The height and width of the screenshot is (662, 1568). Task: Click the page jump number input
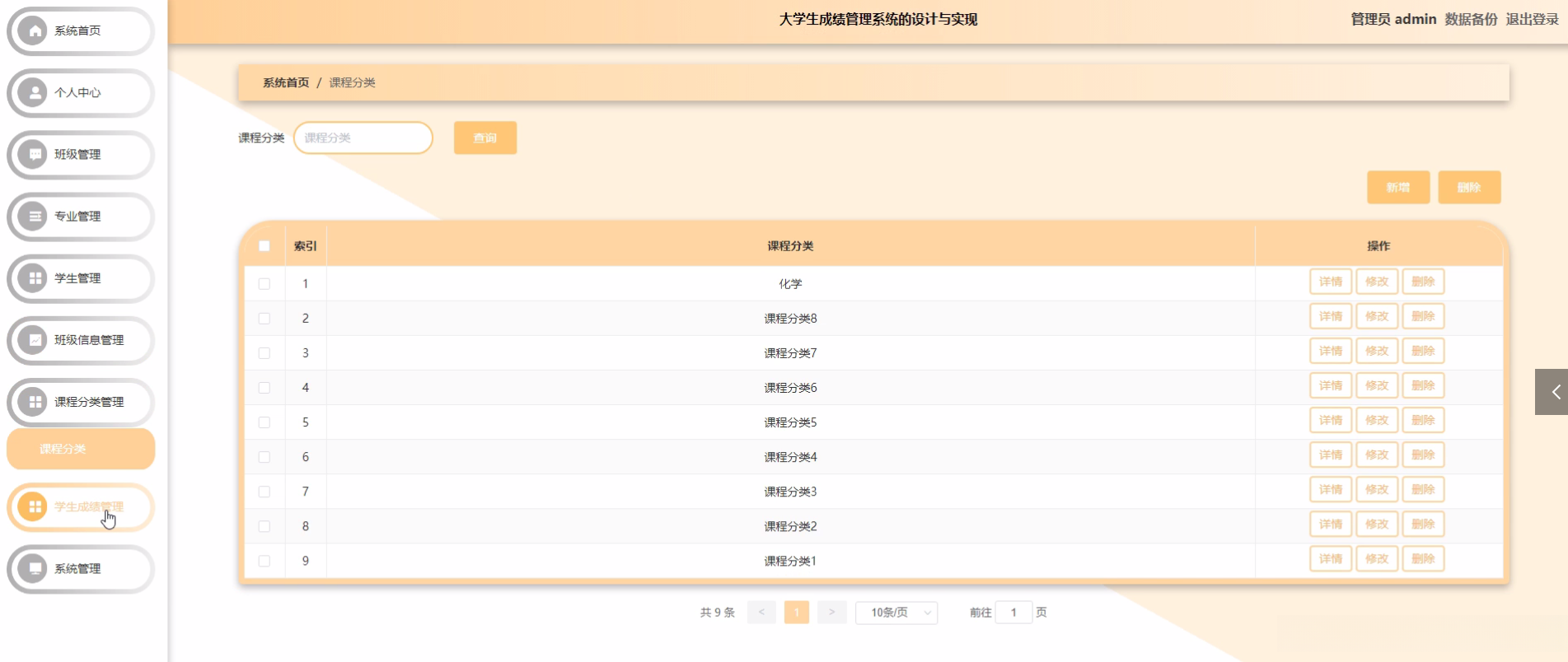(x=1013, y=613)
